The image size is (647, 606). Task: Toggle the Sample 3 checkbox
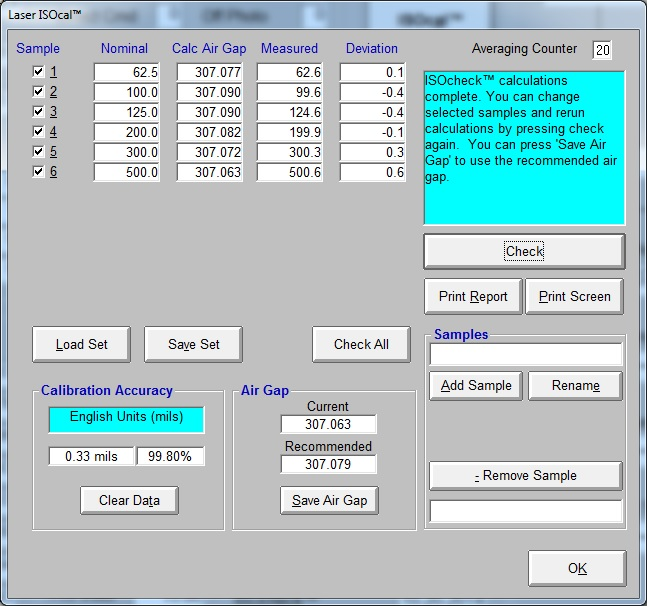[x=38, y=111]
